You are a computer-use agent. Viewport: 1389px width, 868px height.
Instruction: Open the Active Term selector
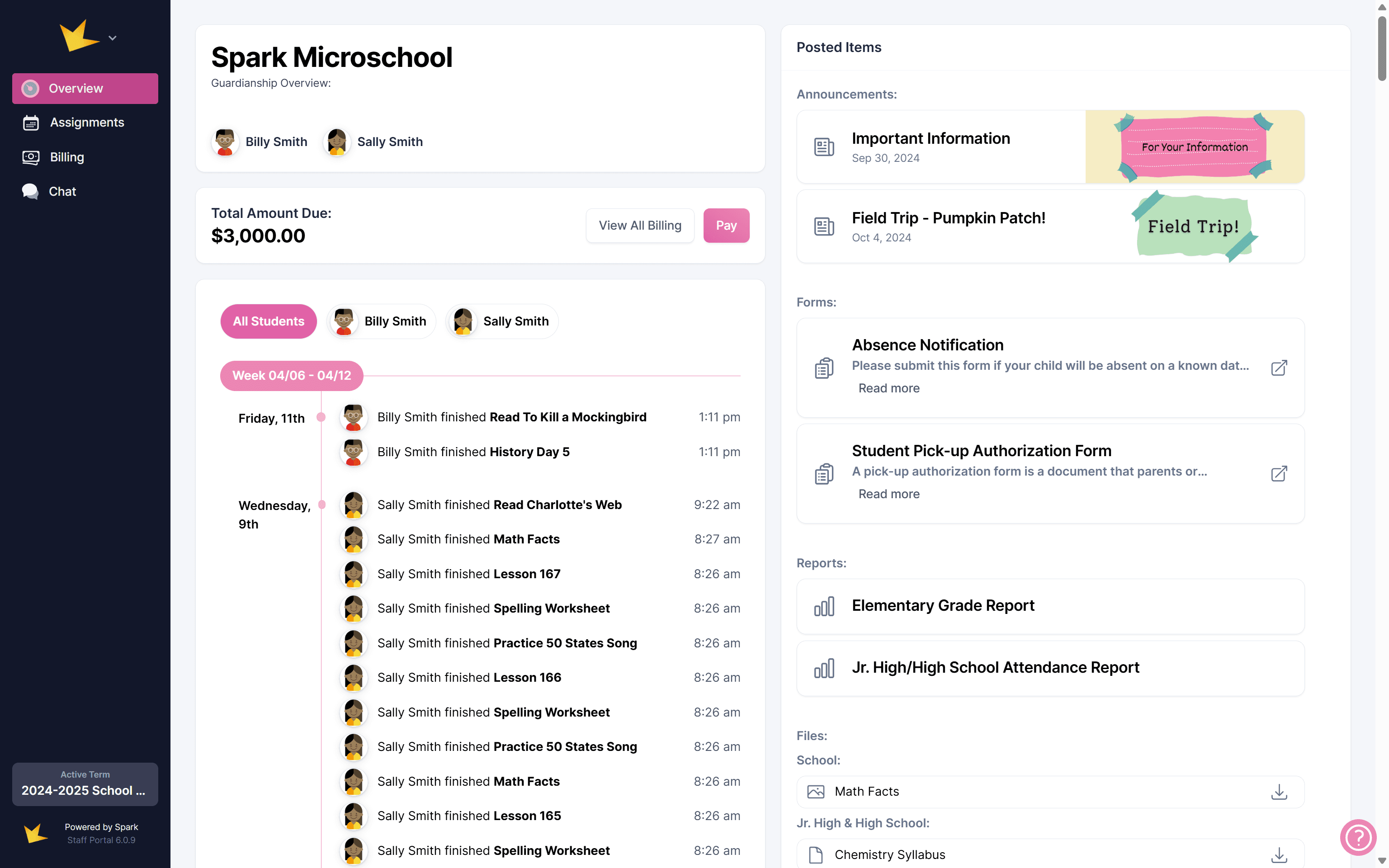click(85, 783)
